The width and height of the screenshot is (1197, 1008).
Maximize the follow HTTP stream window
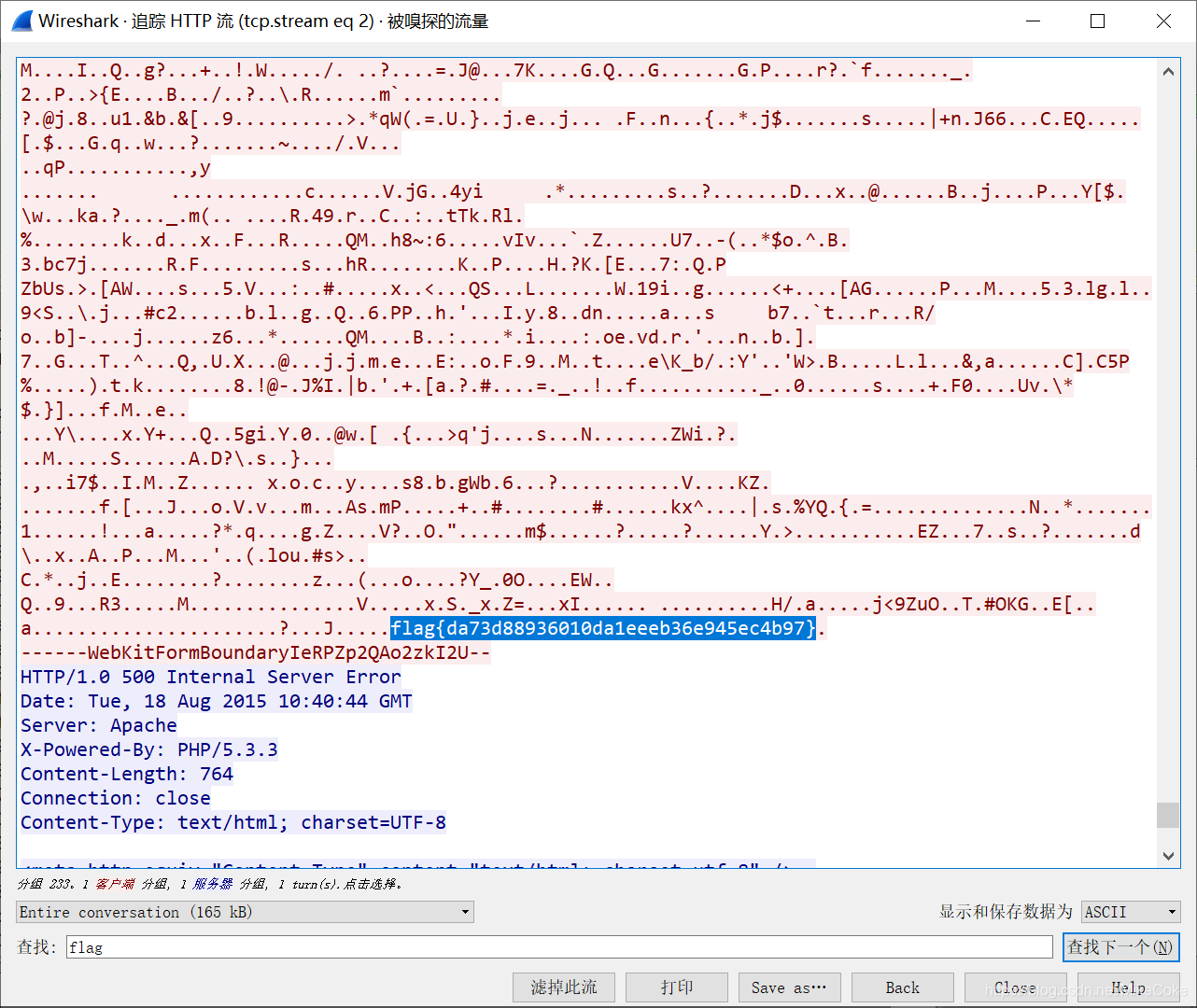pyautogui.click(x=1098, y=21)
